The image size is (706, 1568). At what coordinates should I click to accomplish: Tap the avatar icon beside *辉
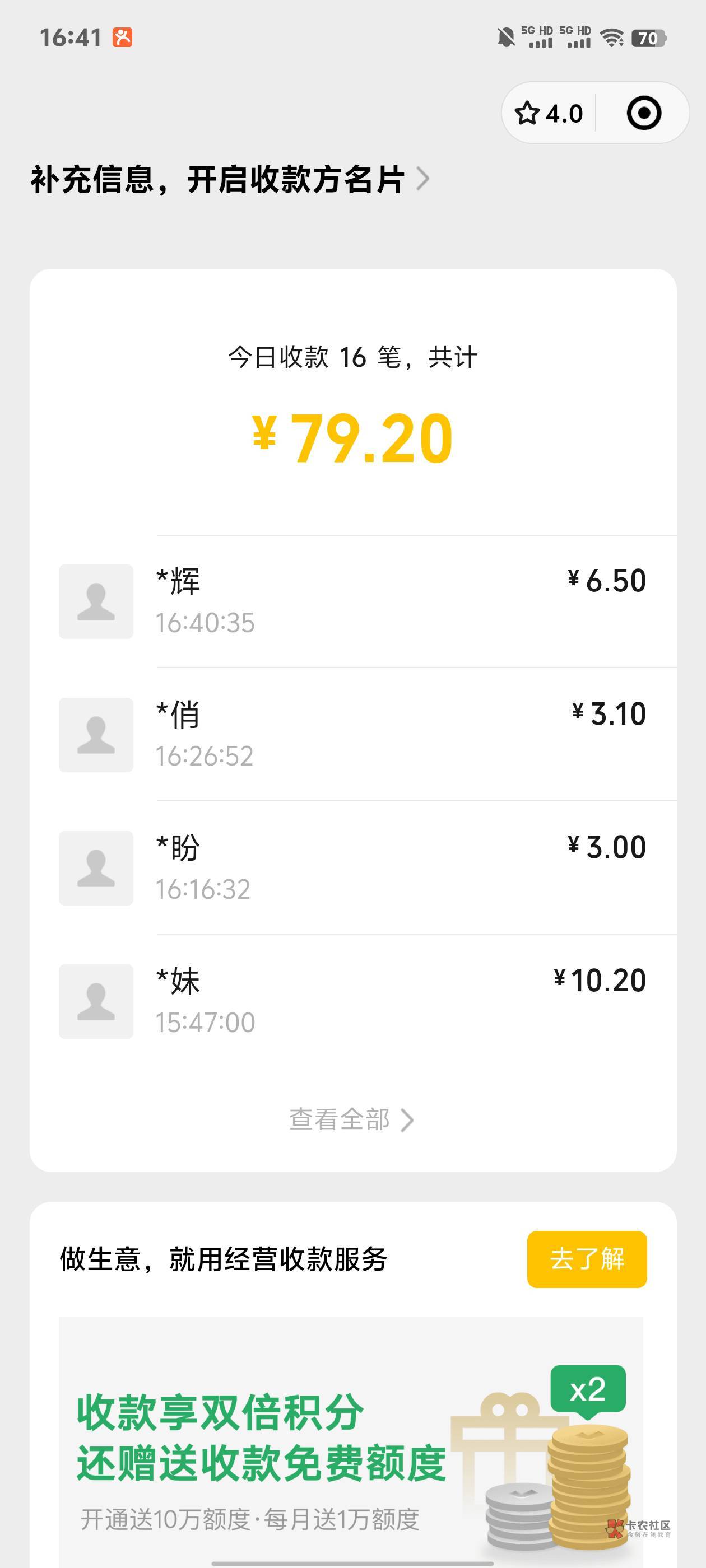coord(96,601)
